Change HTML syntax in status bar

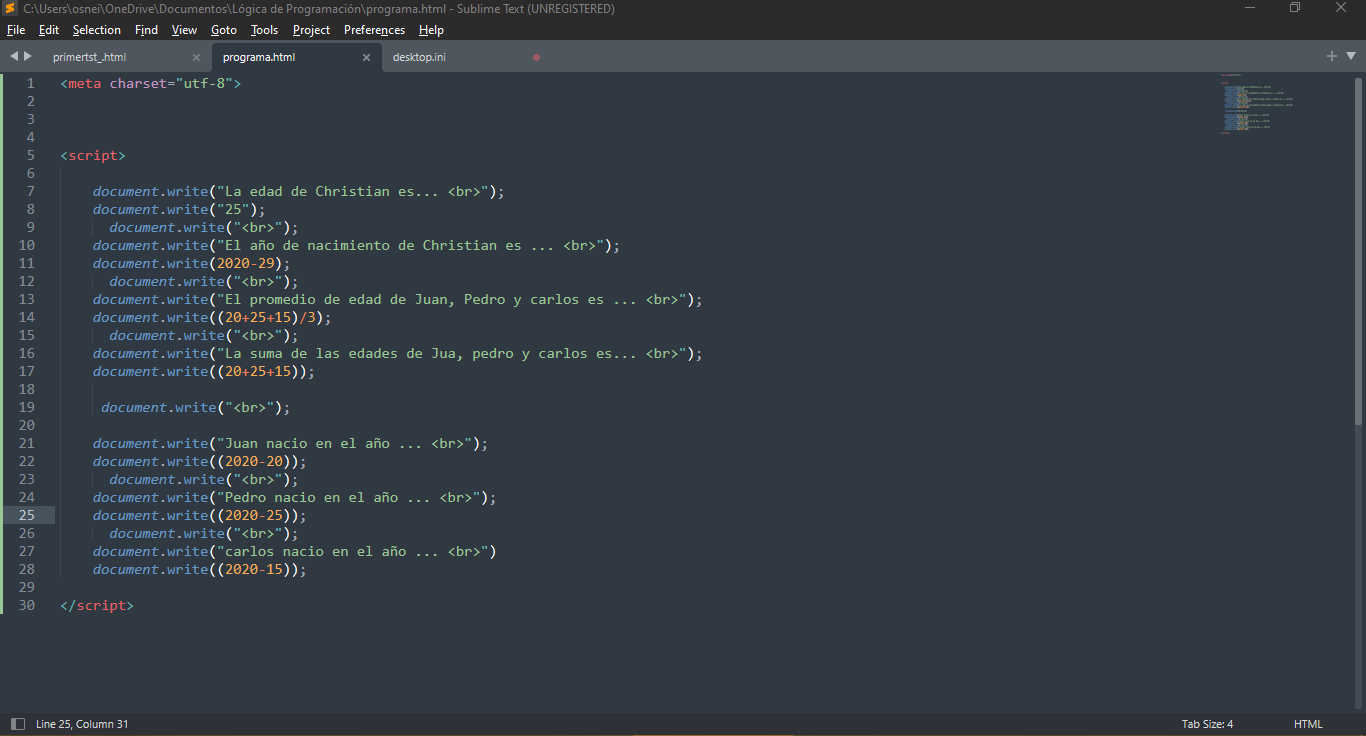[x=1308, y=724]
